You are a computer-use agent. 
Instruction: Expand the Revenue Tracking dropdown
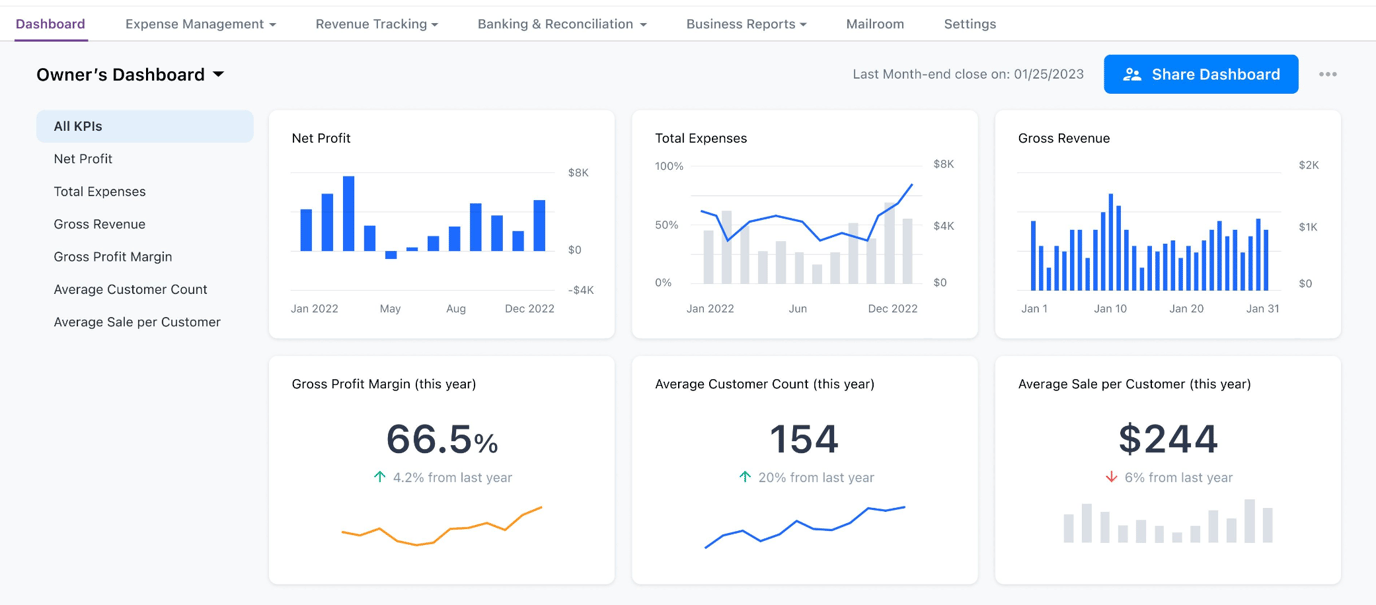377,23
